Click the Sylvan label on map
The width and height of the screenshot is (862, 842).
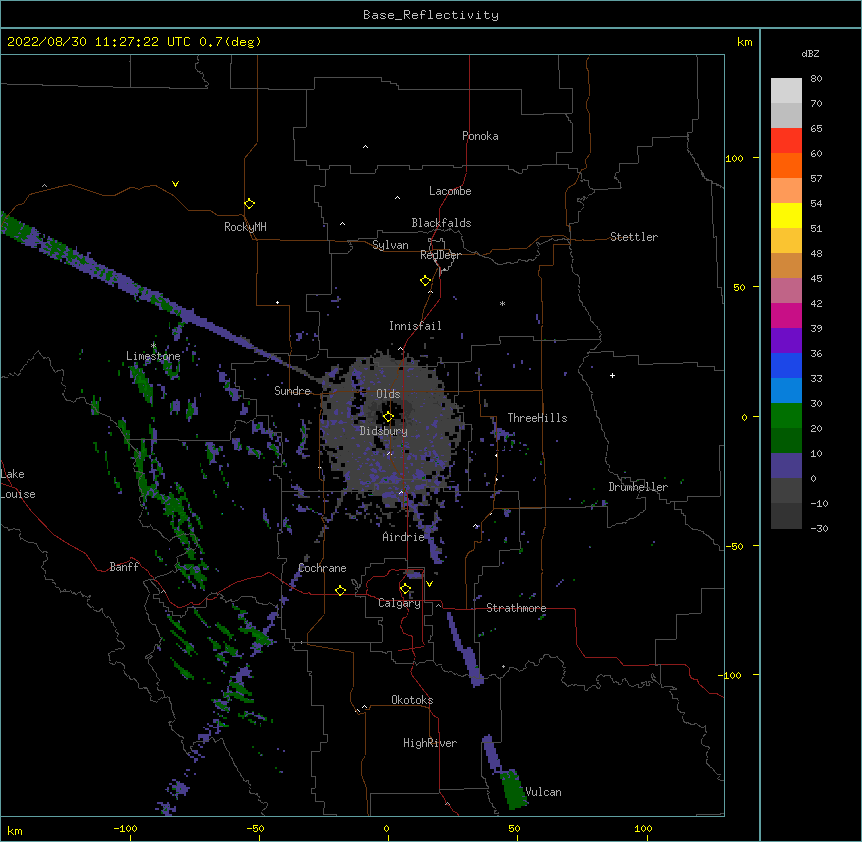[x=390, y=245]
